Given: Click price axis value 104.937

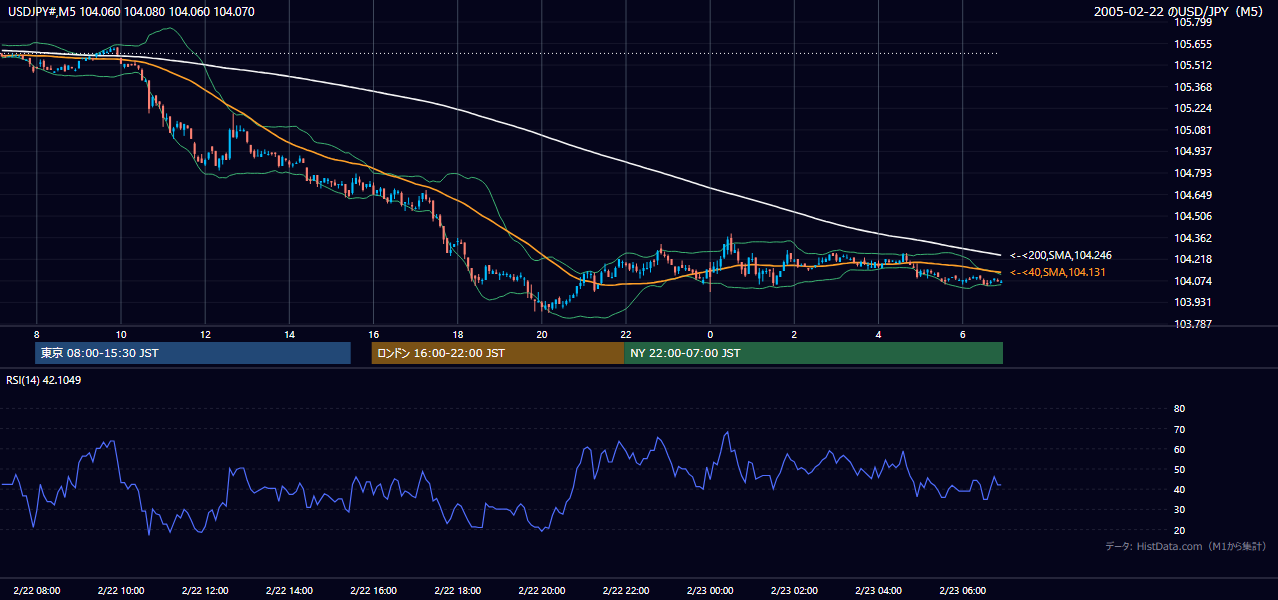Looking at the screenshot, I should 1193,151.
